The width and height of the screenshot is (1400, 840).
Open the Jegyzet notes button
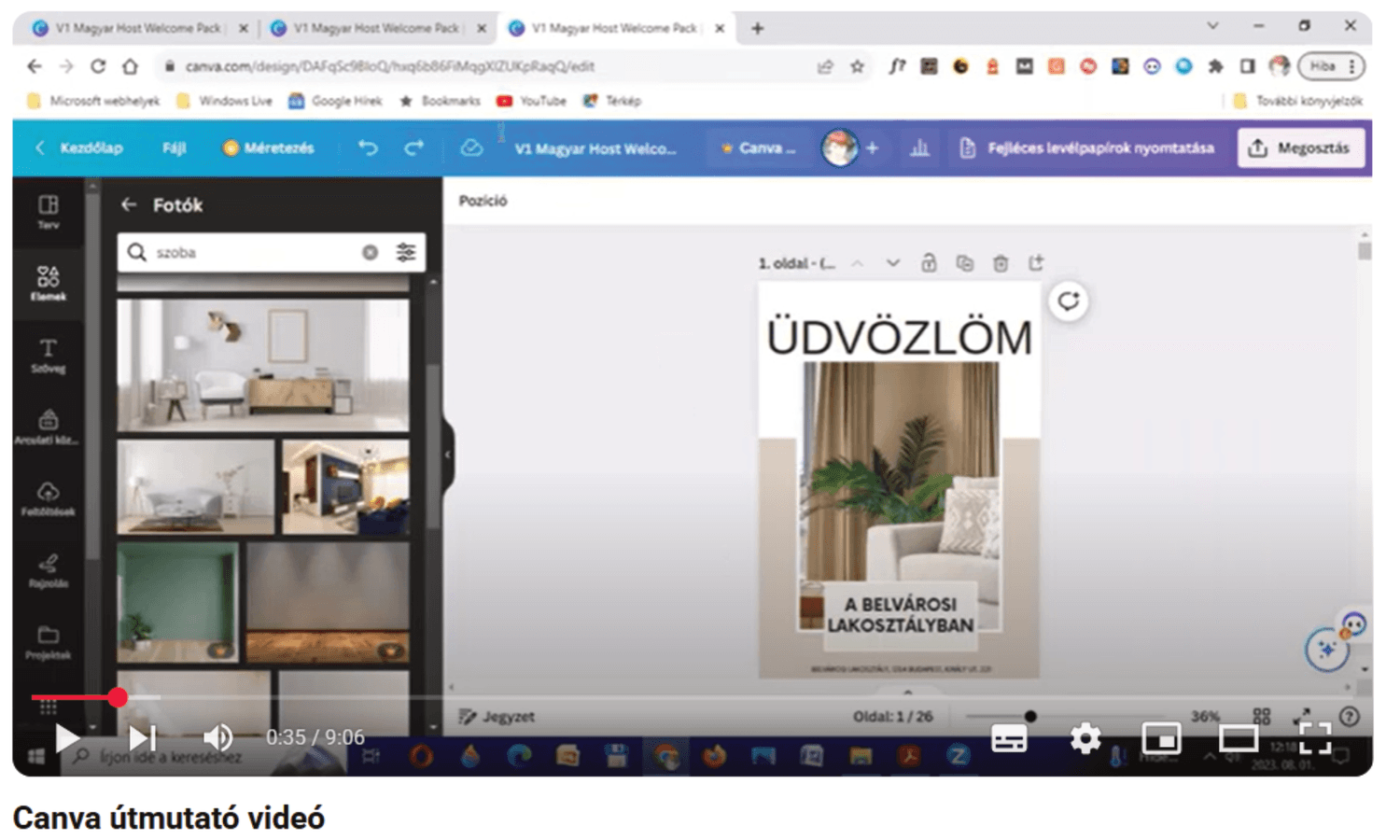[x=497, y=717]
